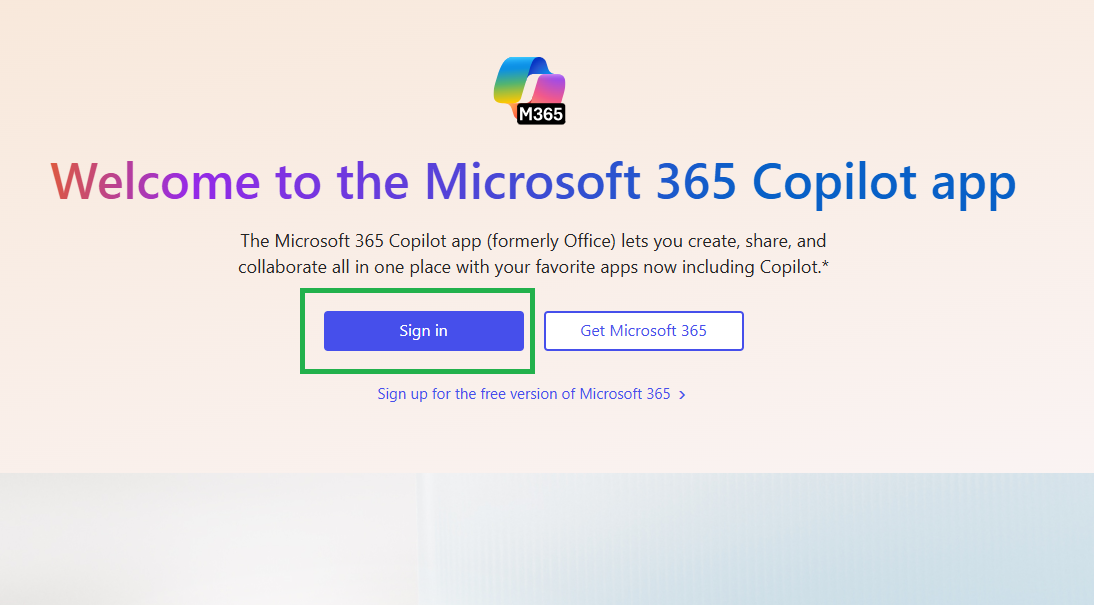This screenshot has height=605, width=1094.
Task: Click the blue-gray banner at page bottom
Action: [x=756, y=539]
